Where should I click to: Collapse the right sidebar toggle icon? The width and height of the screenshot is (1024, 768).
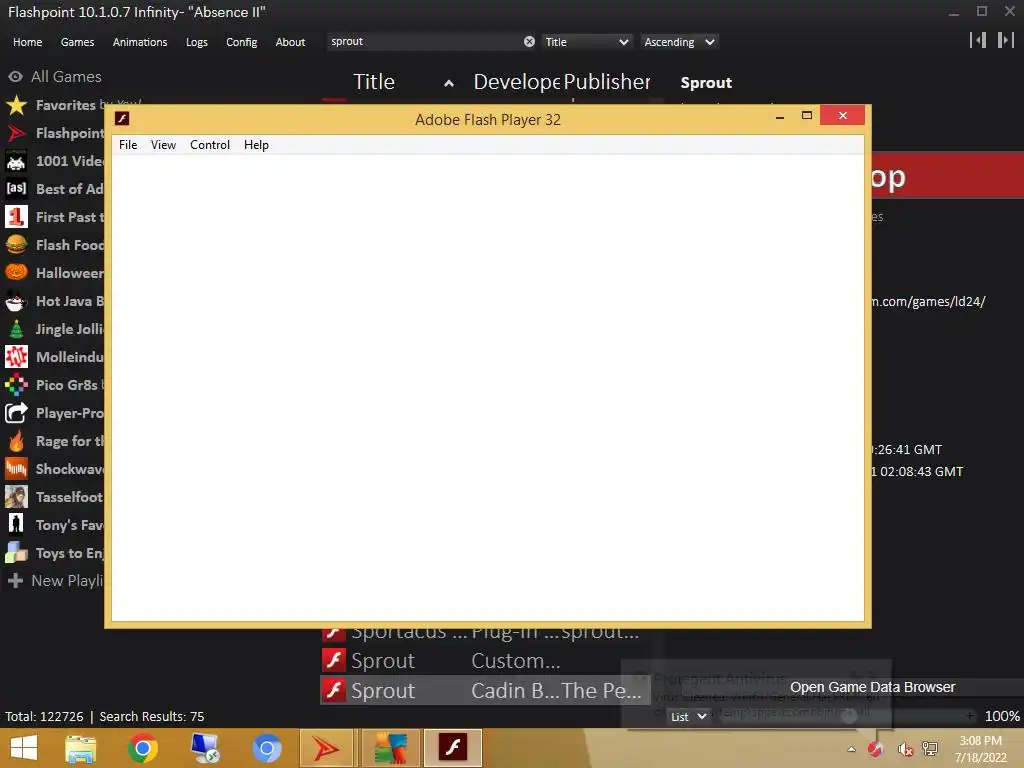tap(1006, 40)
